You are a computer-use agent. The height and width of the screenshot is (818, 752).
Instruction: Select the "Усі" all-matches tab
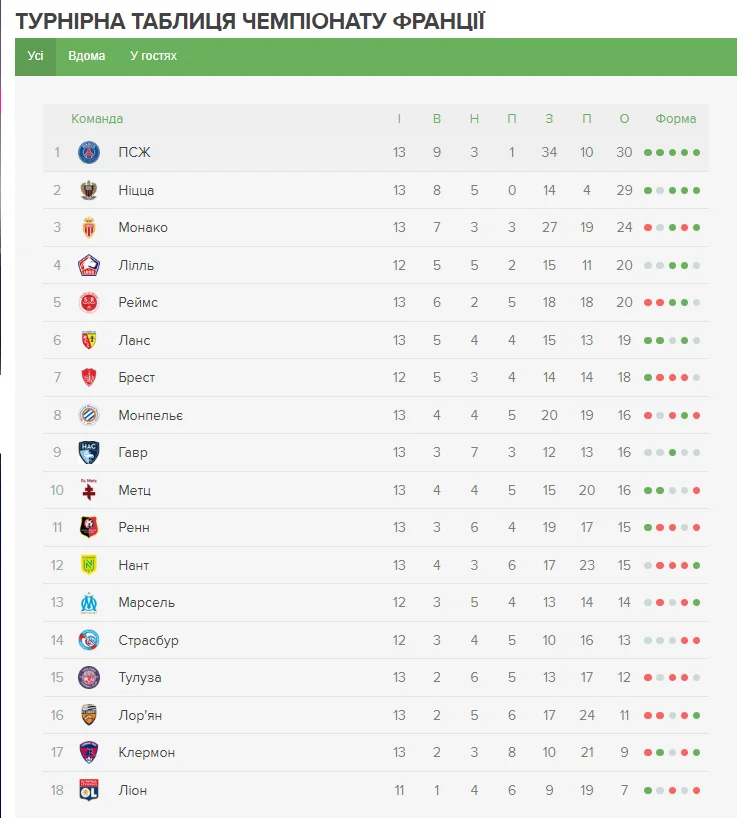36,56
